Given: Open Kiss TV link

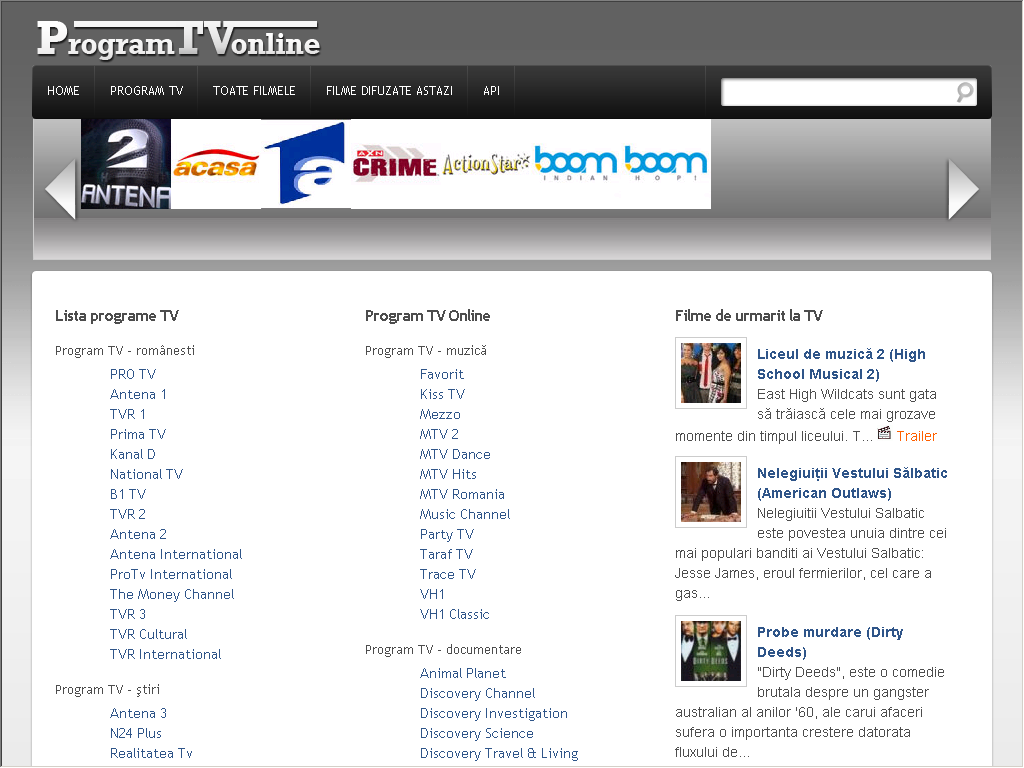Looking at the screenshot, I should 442,394.
